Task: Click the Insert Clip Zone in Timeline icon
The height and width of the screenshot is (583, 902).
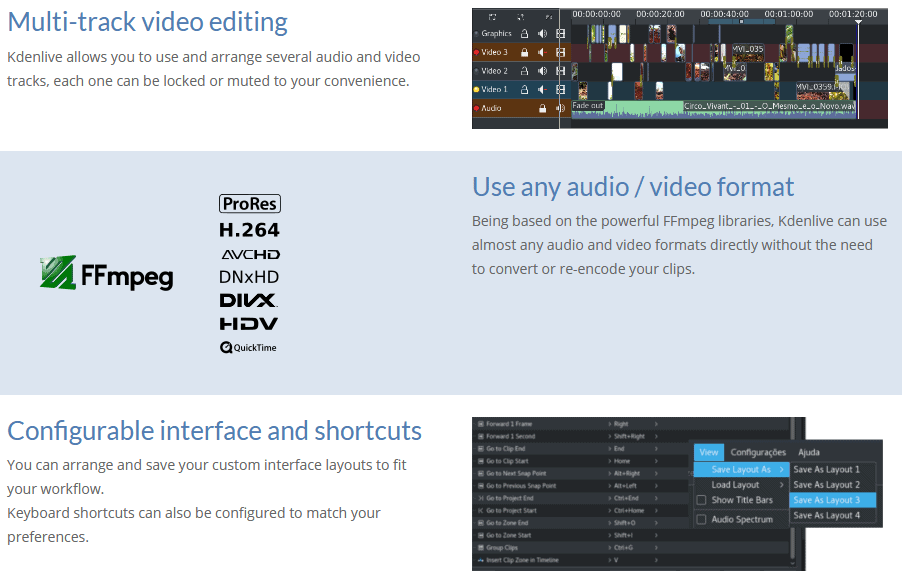Action: click(x=481, y=560)
